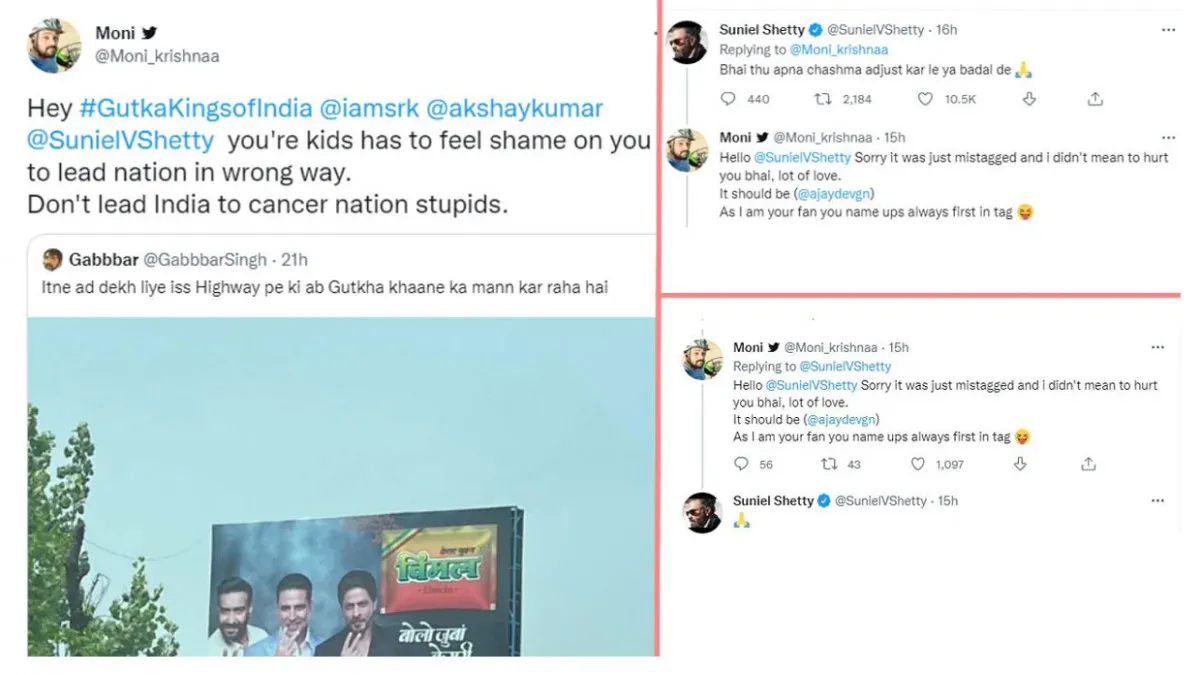Retweet Moni's apology tweet with 43 retweets
Screen dimensions: 1200x675
pos(827,464)
